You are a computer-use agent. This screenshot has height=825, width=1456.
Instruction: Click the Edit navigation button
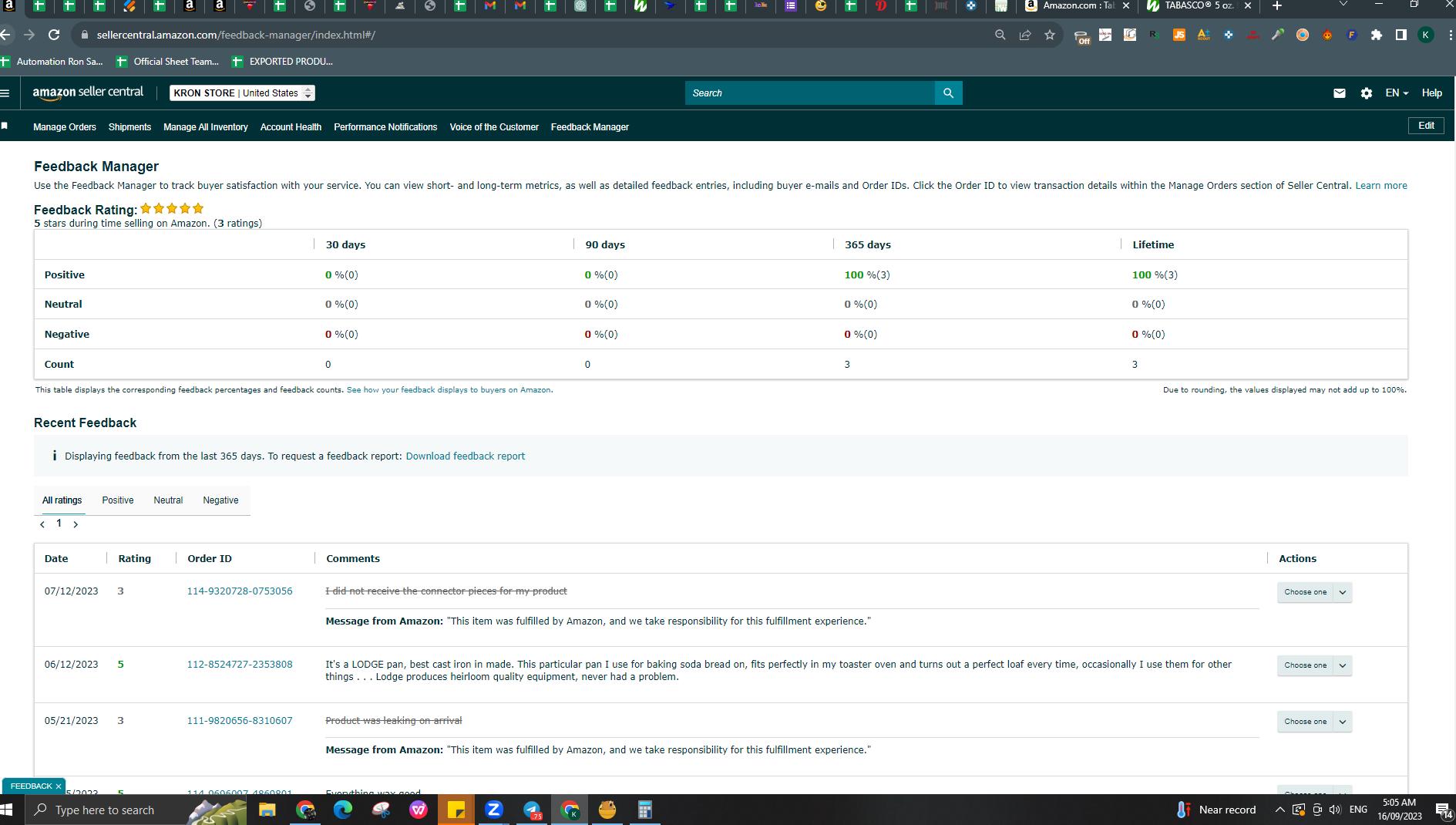pyautogui.click(x=1426, y=126)
